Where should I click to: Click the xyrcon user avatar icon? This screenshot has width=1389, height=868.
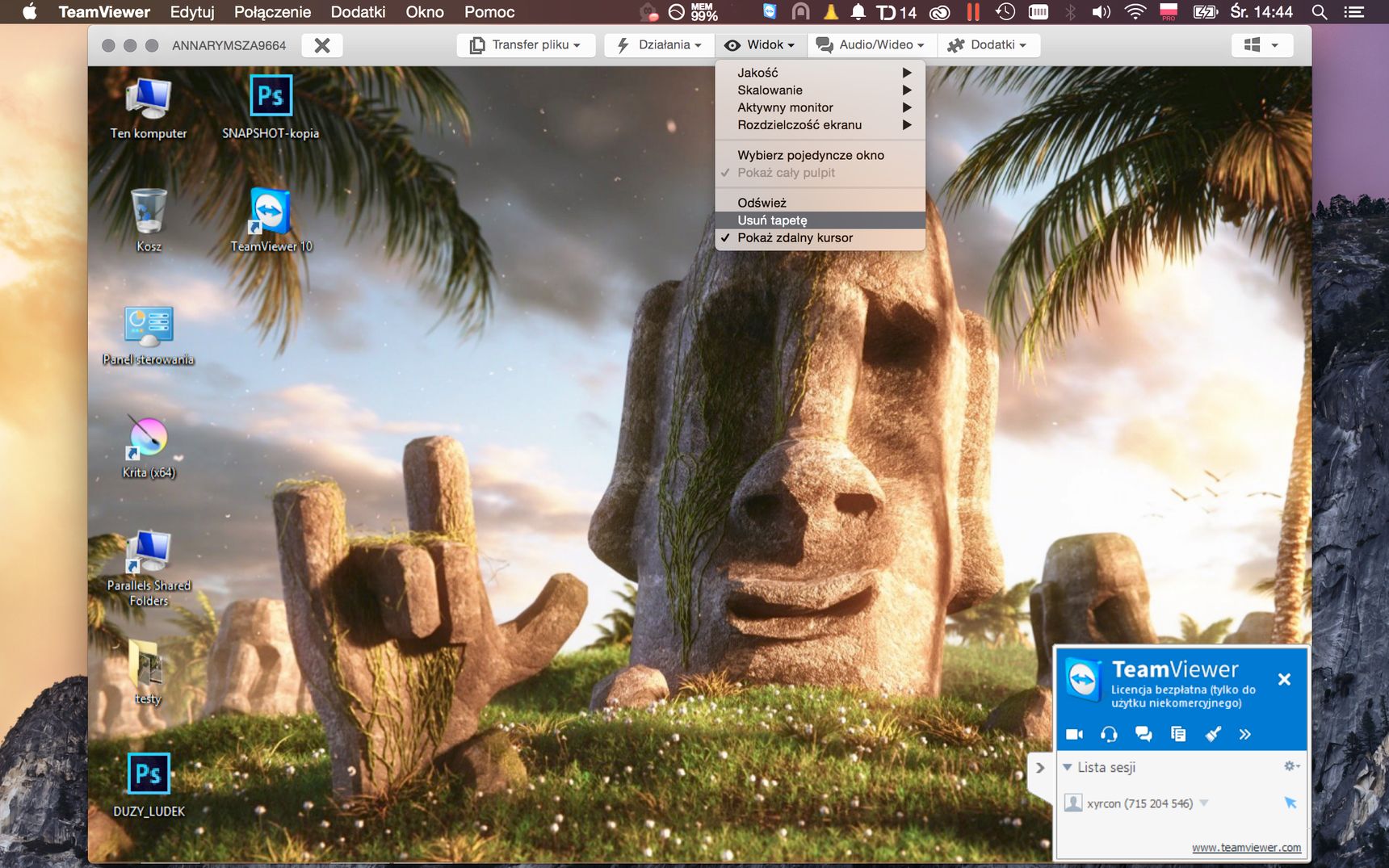point(1073,803)
